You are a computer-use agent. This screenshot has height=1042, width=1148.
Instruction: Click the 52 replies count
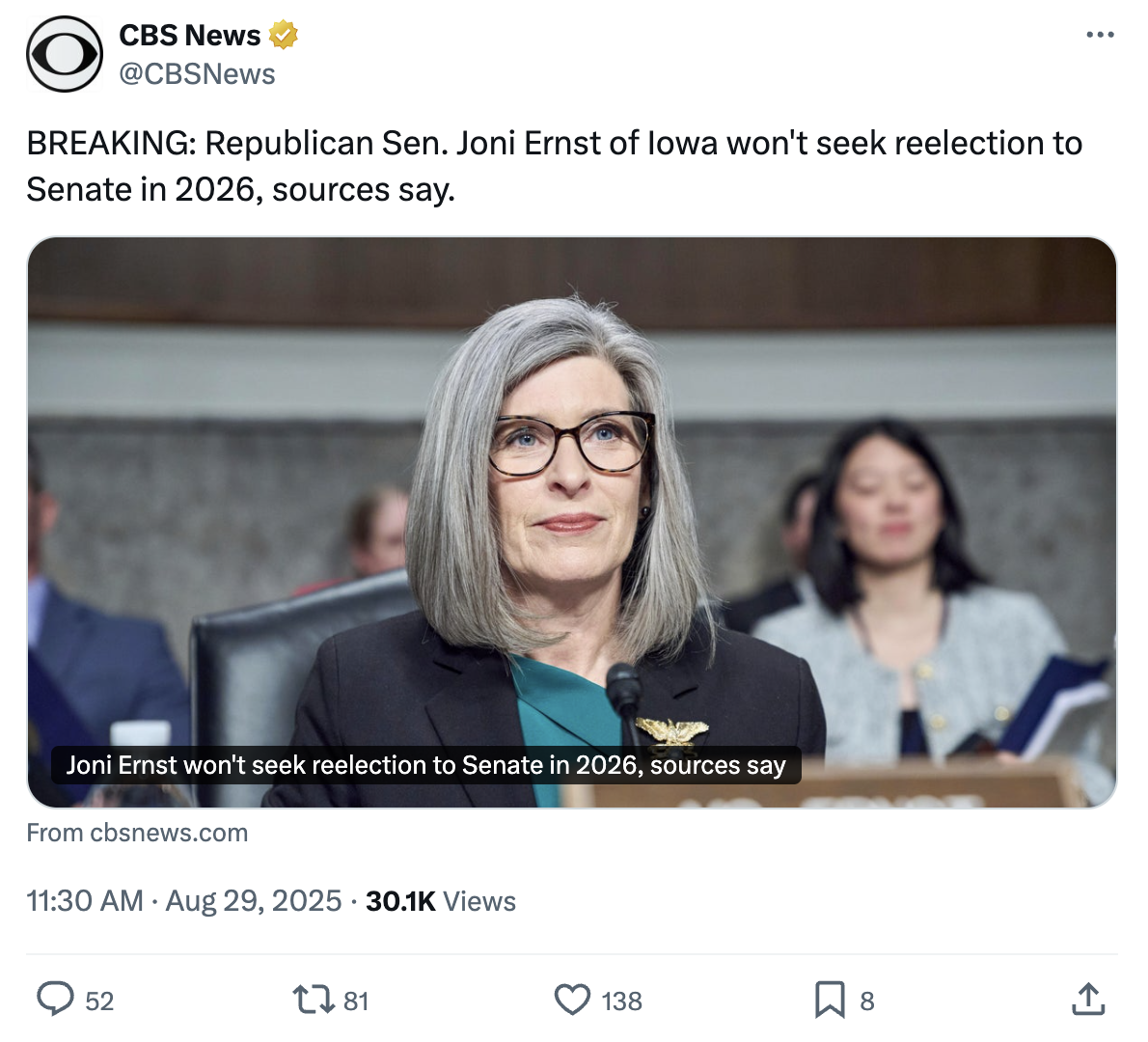(99, 1001)
